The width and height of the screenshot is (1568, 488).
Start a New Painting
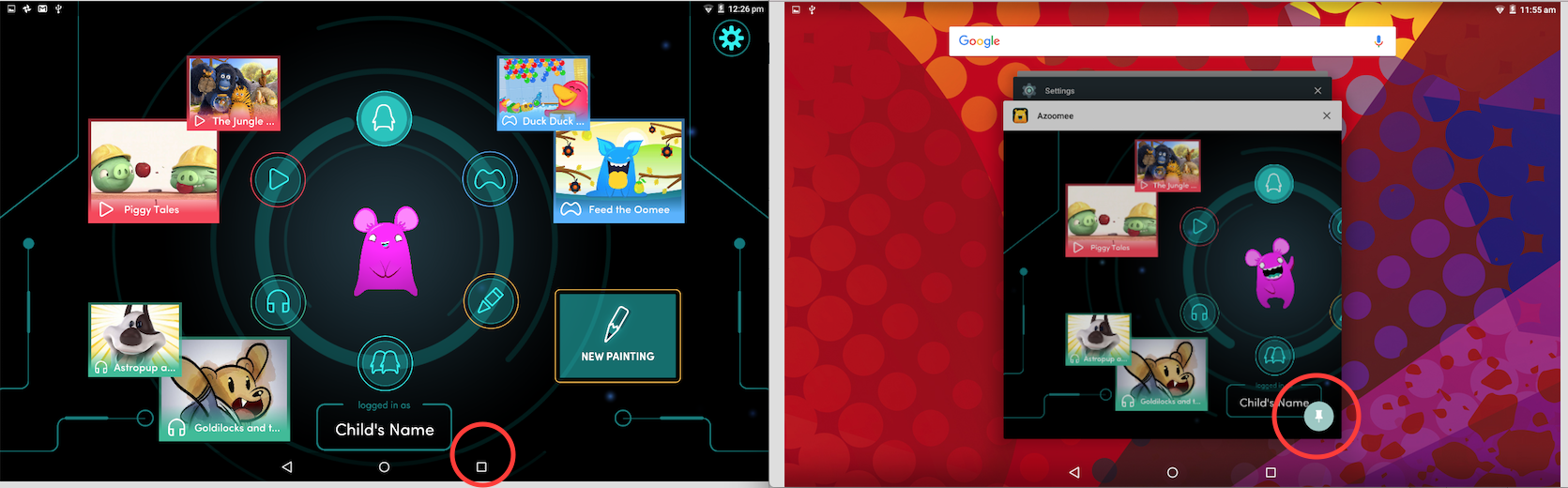(x=617, y=336)
